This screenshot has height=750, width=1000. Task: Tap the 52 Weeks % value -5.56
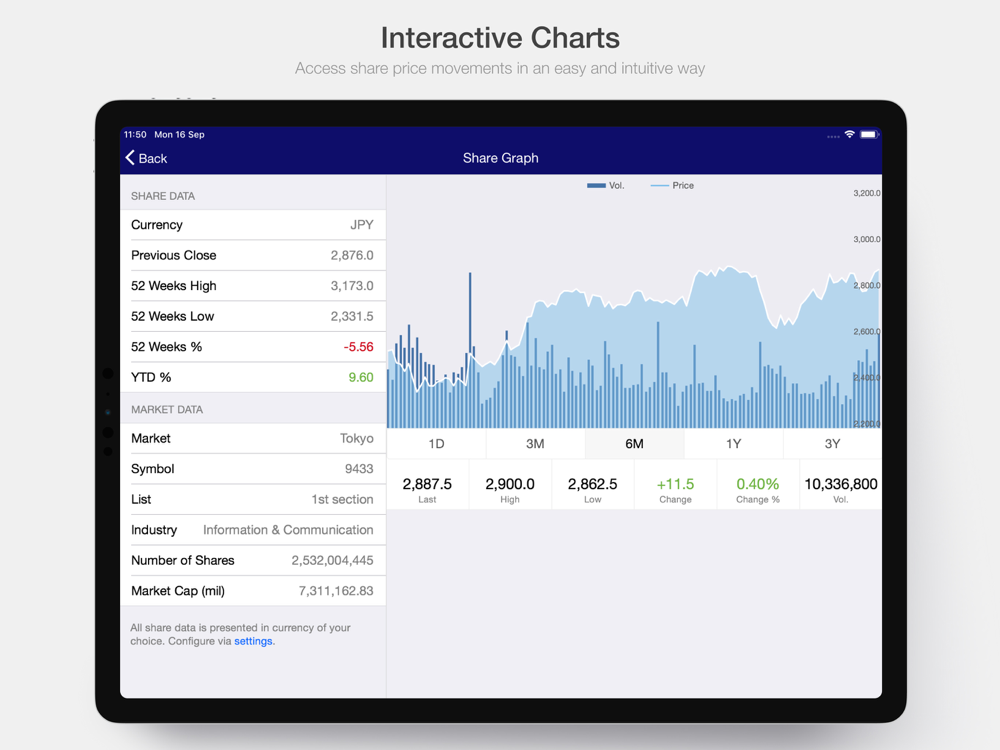click(x=358, y=347)
